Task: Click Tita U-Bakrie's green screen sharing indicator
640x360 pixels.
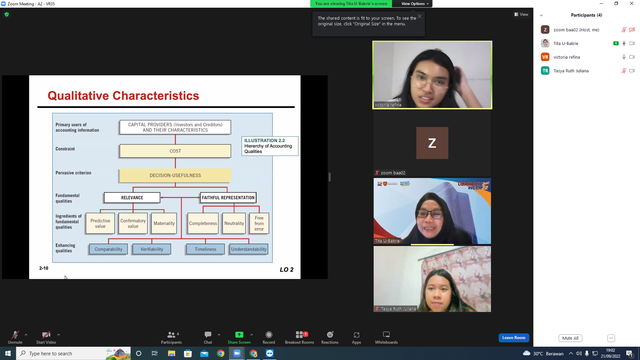Action: [x=616, y=43]
